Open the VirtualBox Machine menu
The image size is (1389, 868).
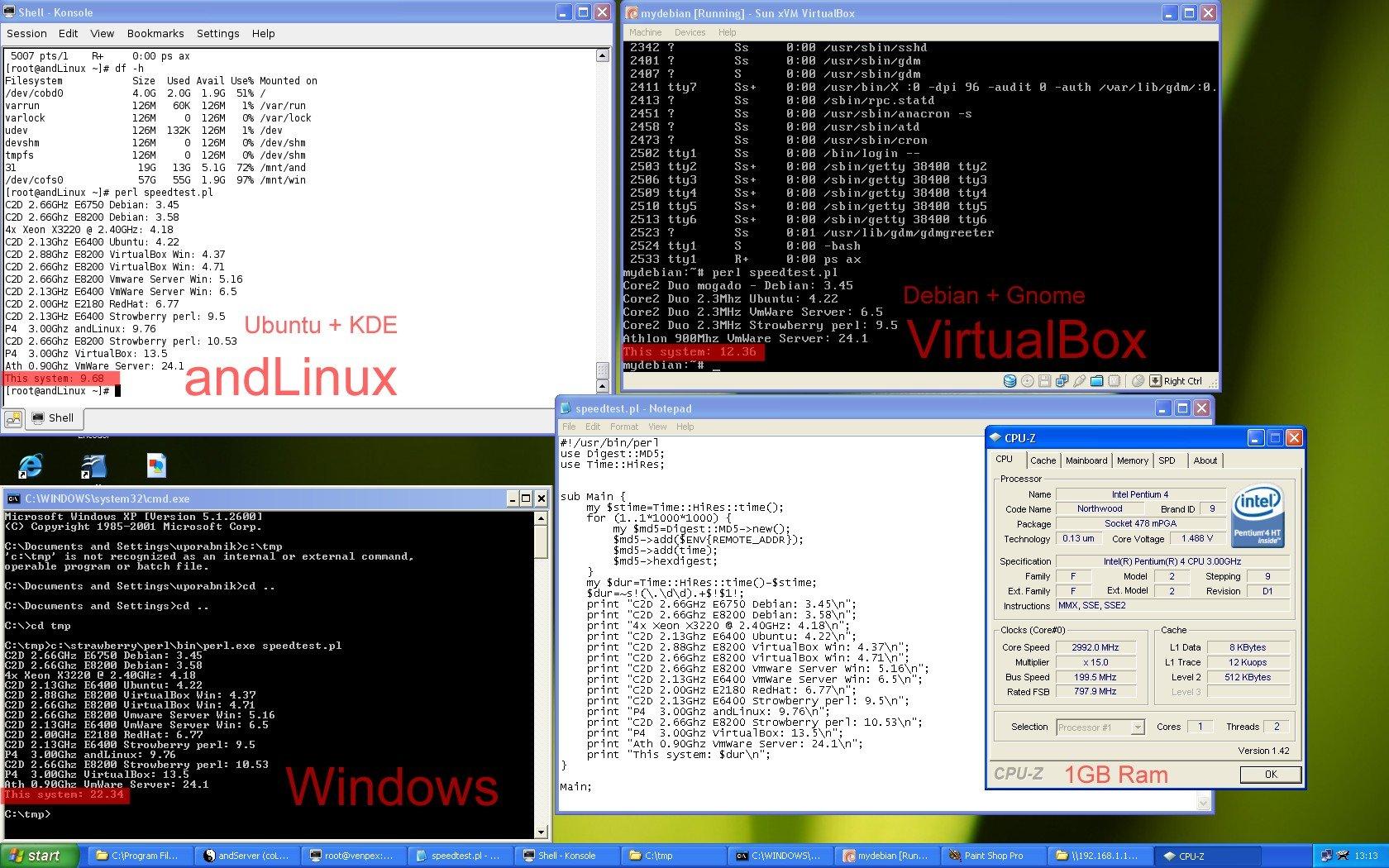coord(646,32)
